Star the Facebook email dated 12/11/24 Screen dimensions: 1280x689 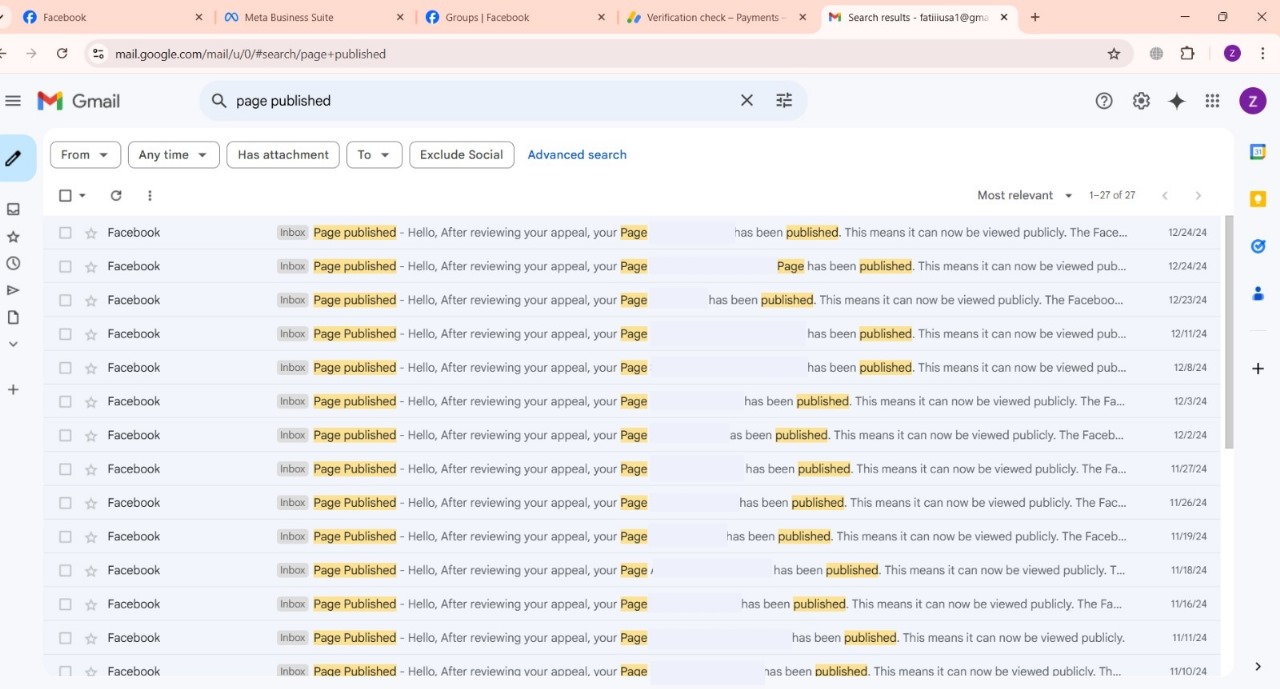[91, 334]
